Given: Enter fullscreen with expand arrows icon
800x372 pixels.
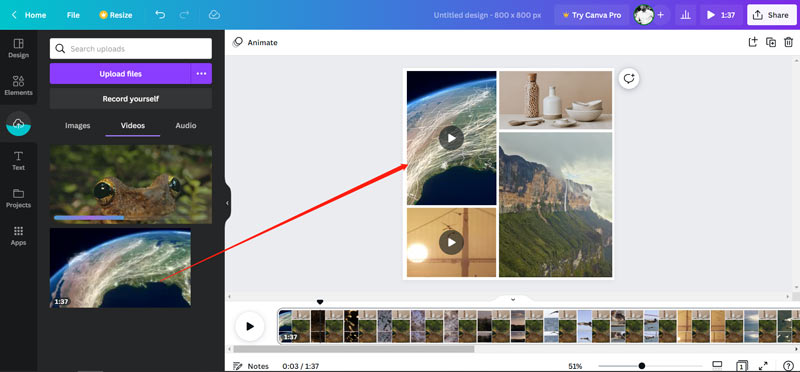Looking at the screenshot, I should click(763, 366).
